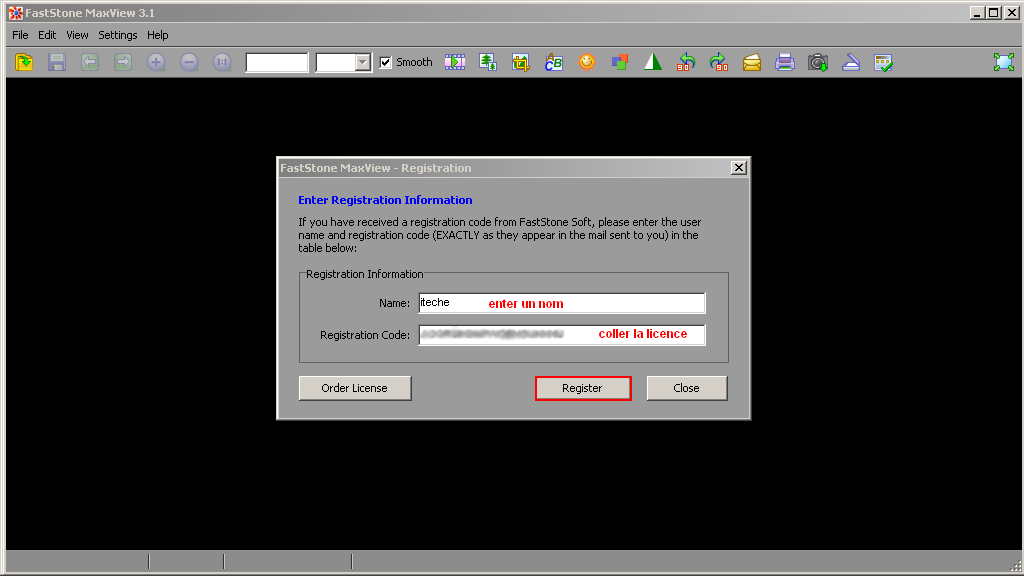Select the Crop tool icon
The image size is (1024, 576).
[x=520, y=62]
